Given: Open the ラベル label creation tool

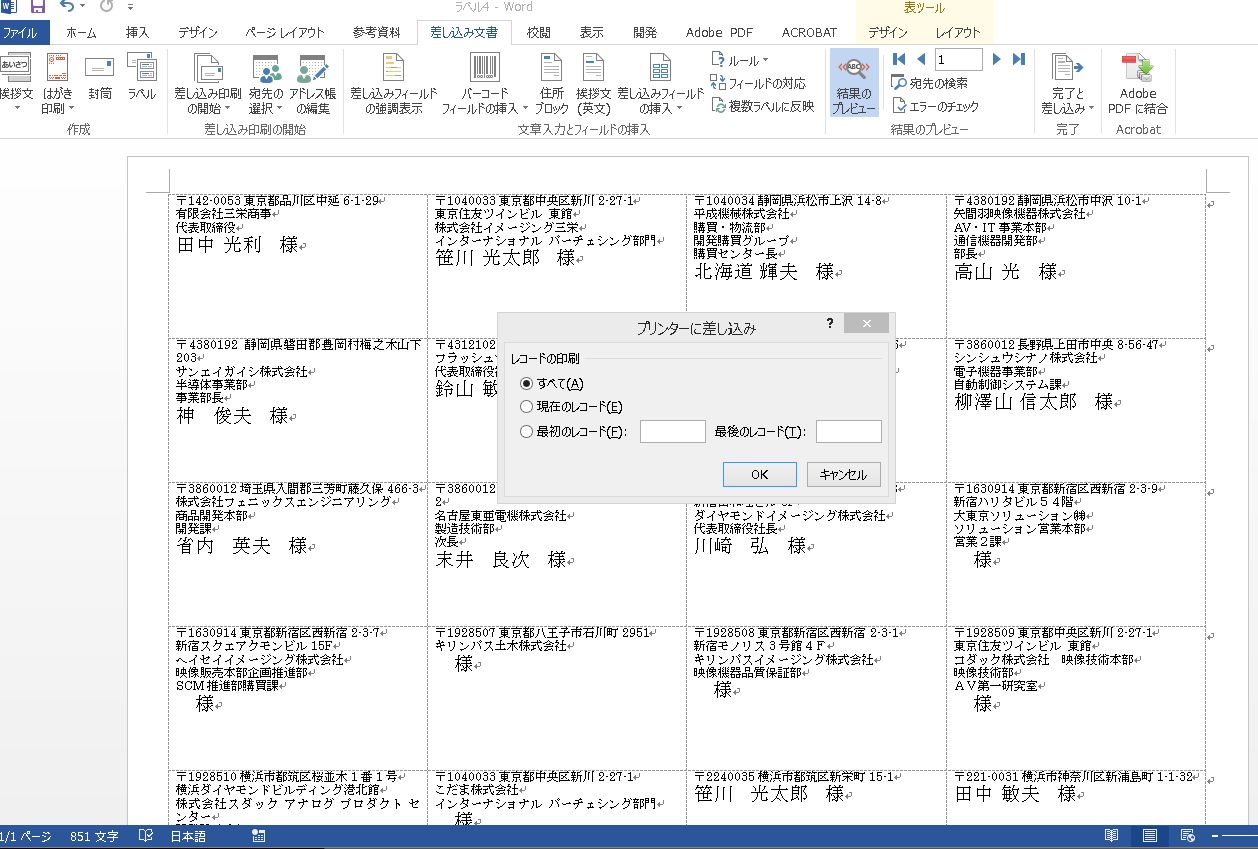Looking at the screenshot, I should [x=141, y=76].
